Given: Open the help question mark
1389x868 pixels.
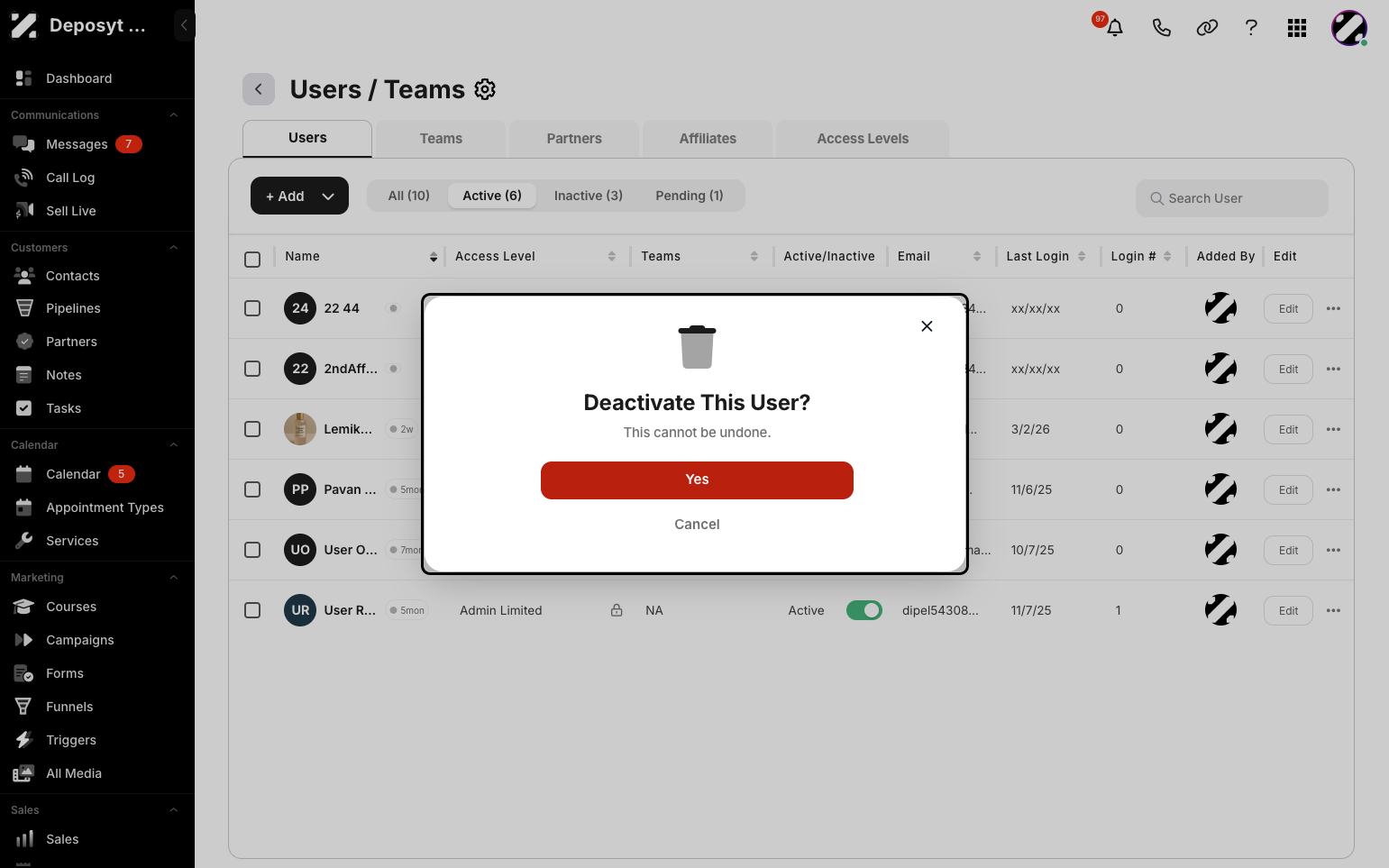Looking at the screenshot, I should tap(1251, 28).
